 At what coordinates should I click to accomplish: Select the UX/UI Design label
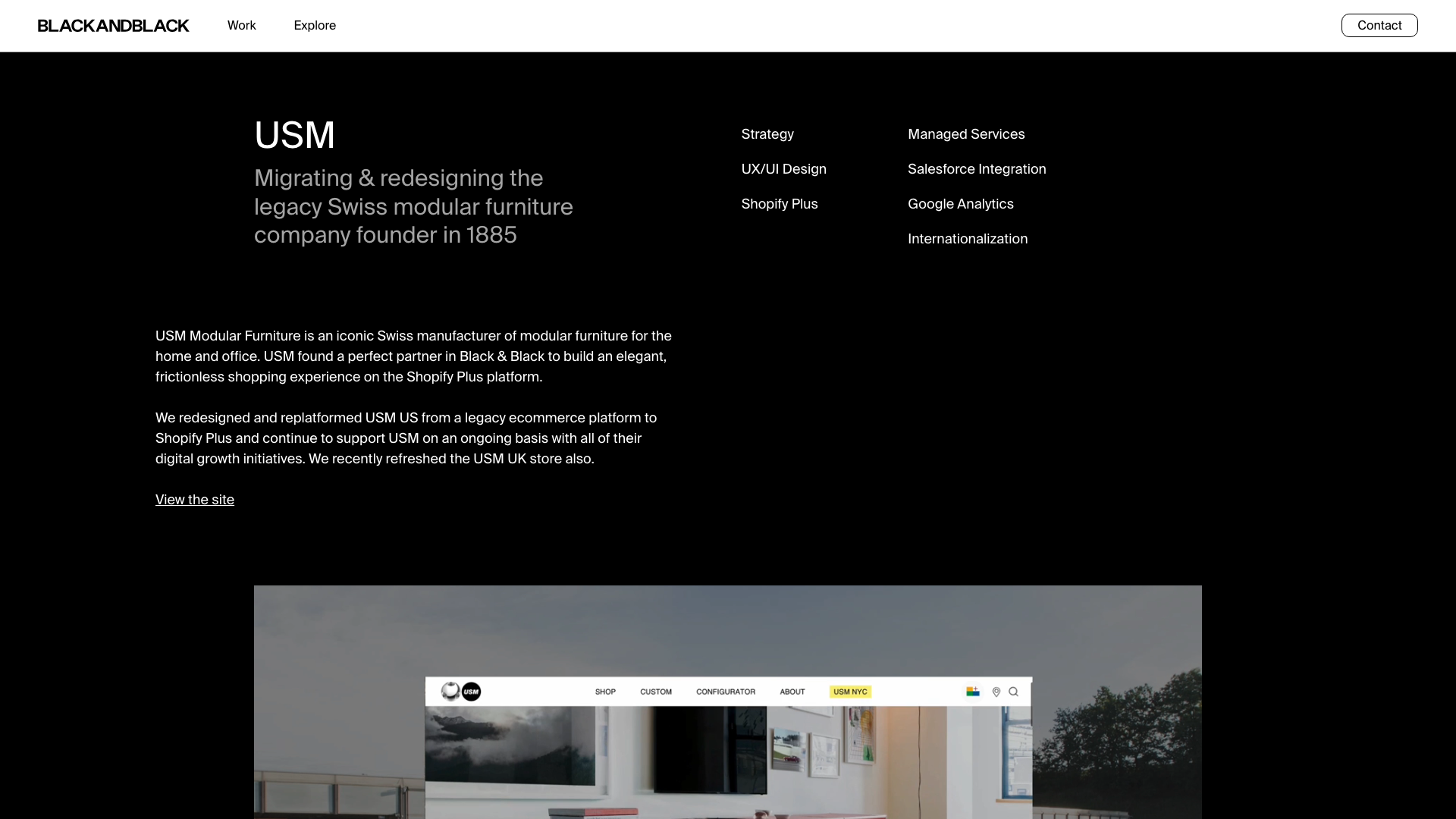click(784, 169)
